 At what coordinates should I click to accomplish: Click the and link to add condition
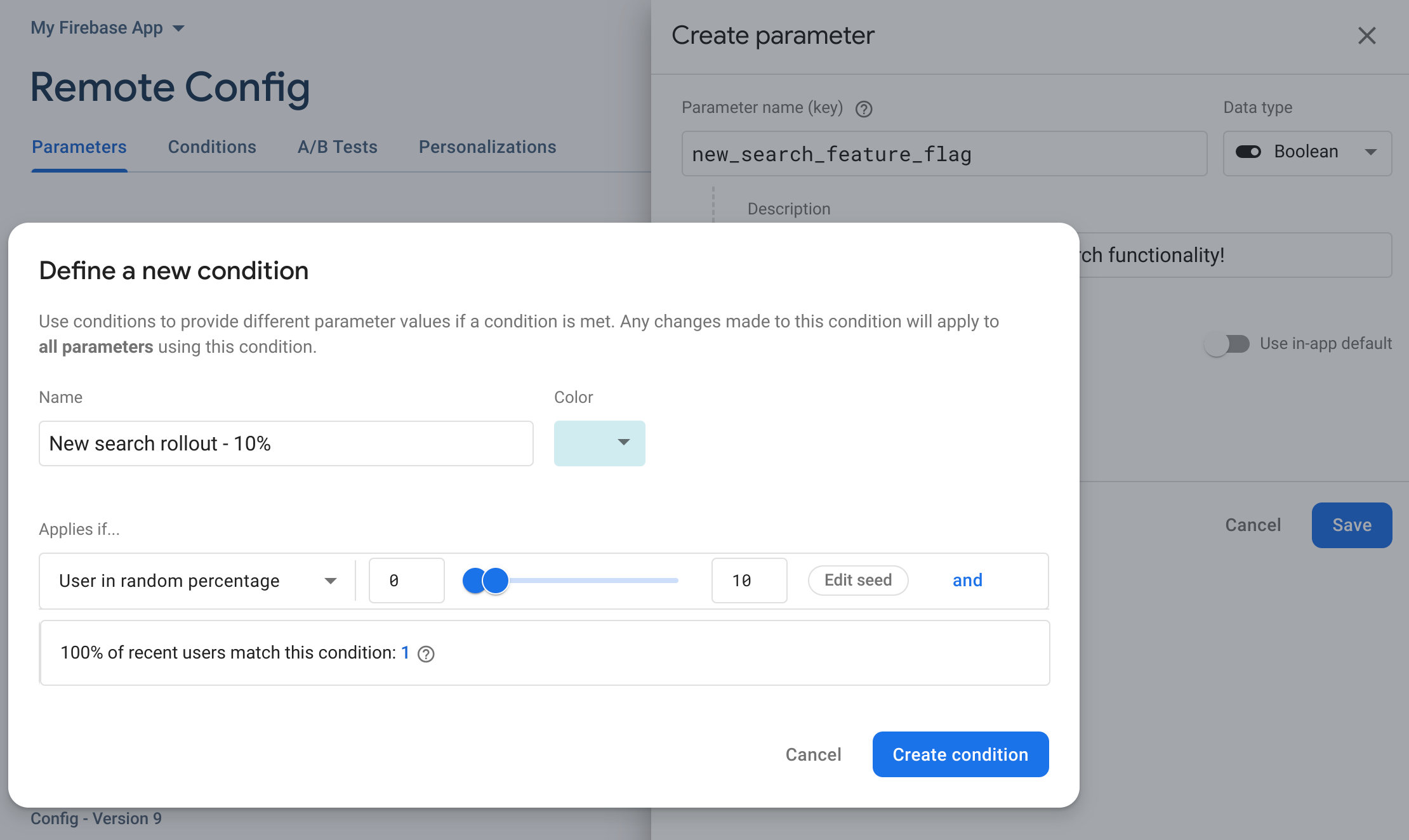[x=966, y=579]
